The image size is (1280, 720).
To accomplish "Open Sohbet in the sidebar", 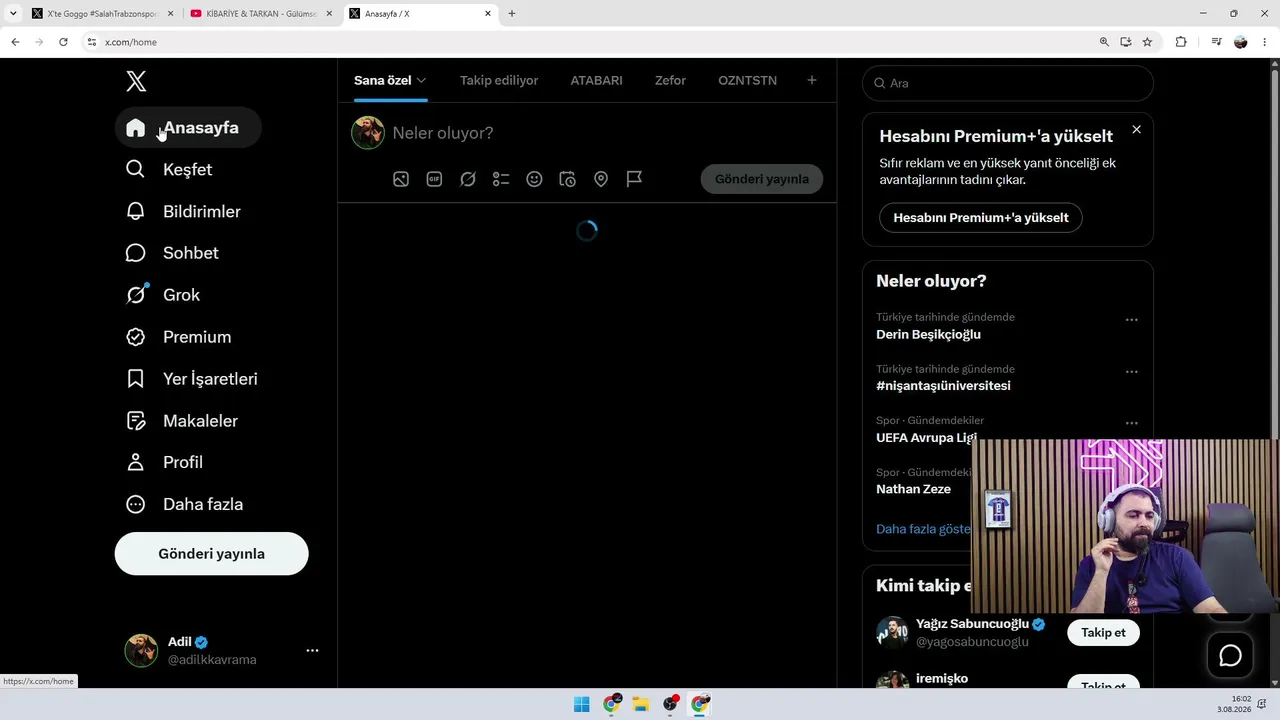I will [172, 253].
